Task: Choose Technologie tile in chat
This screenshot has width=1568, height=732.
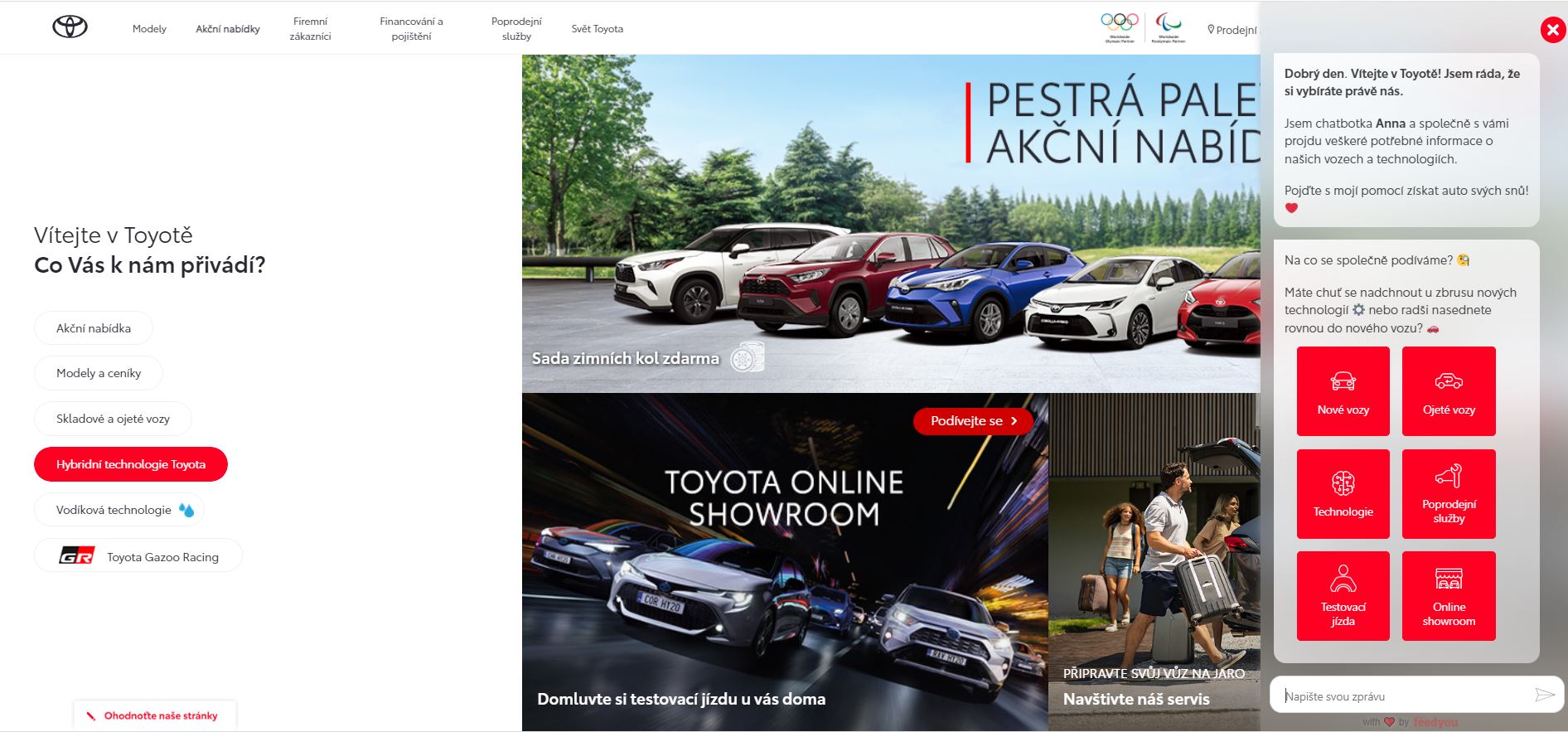Action: coord(1343,494)
